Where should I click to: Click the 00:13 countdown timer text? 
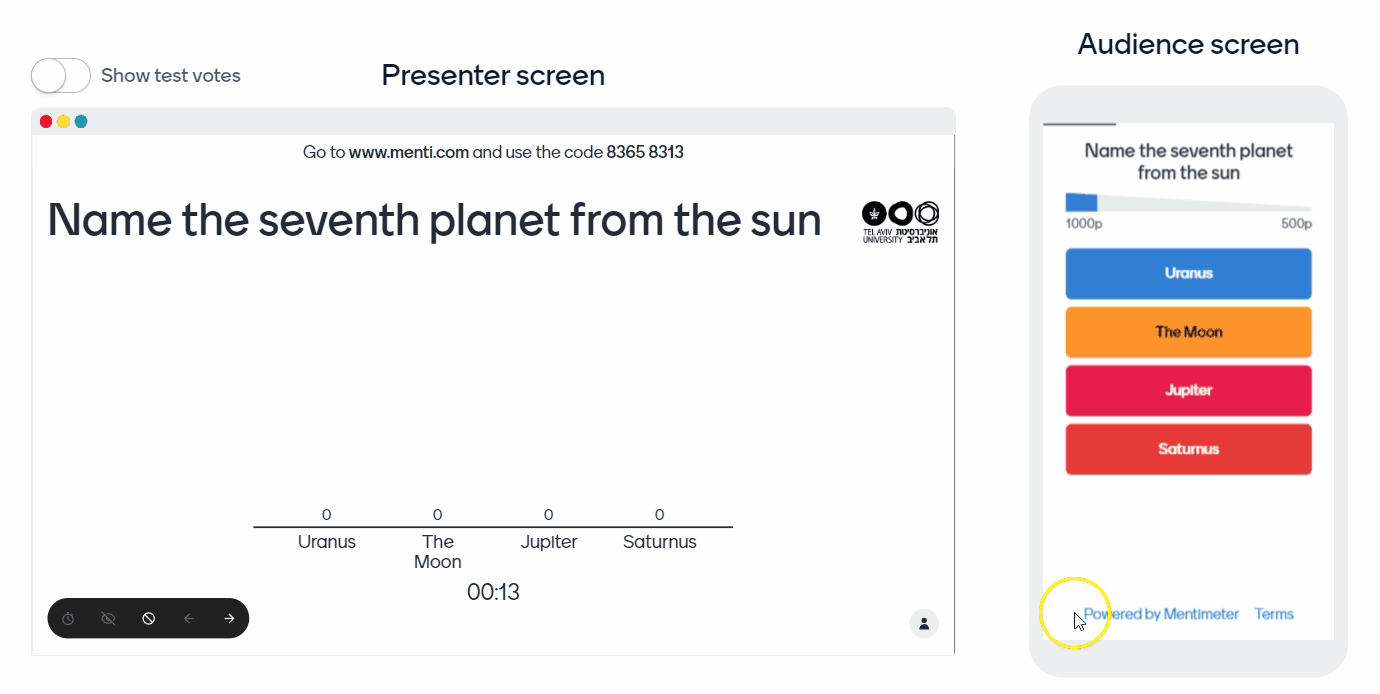click(493, 592)
